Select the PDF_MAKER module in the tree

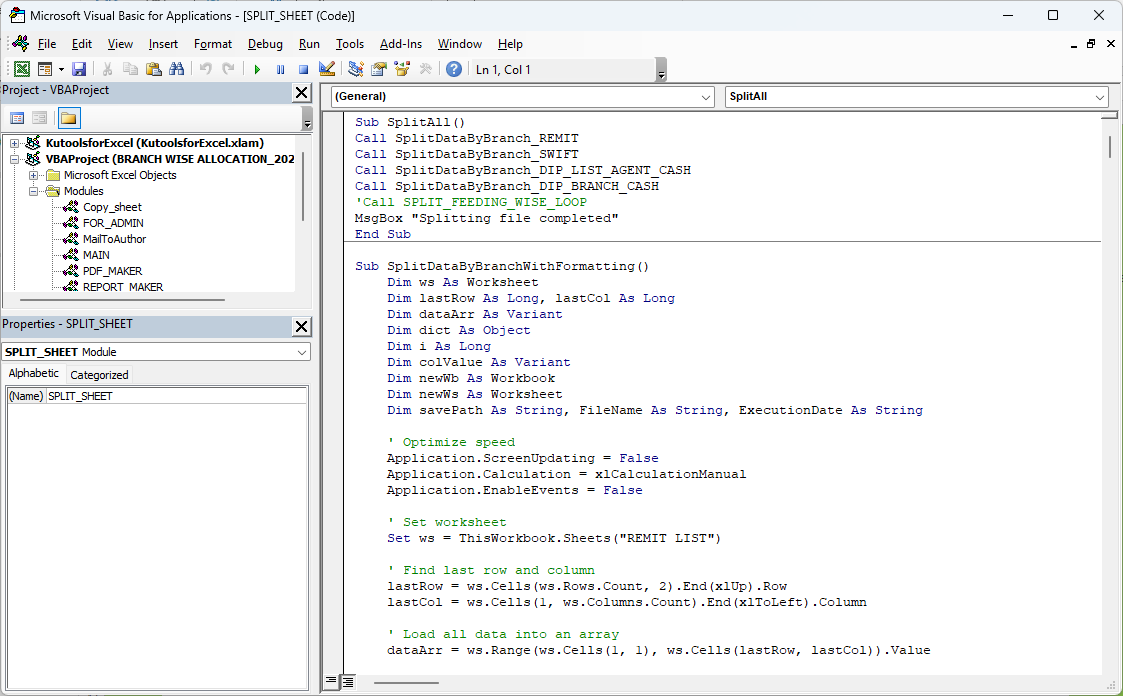tap(112, 271)
